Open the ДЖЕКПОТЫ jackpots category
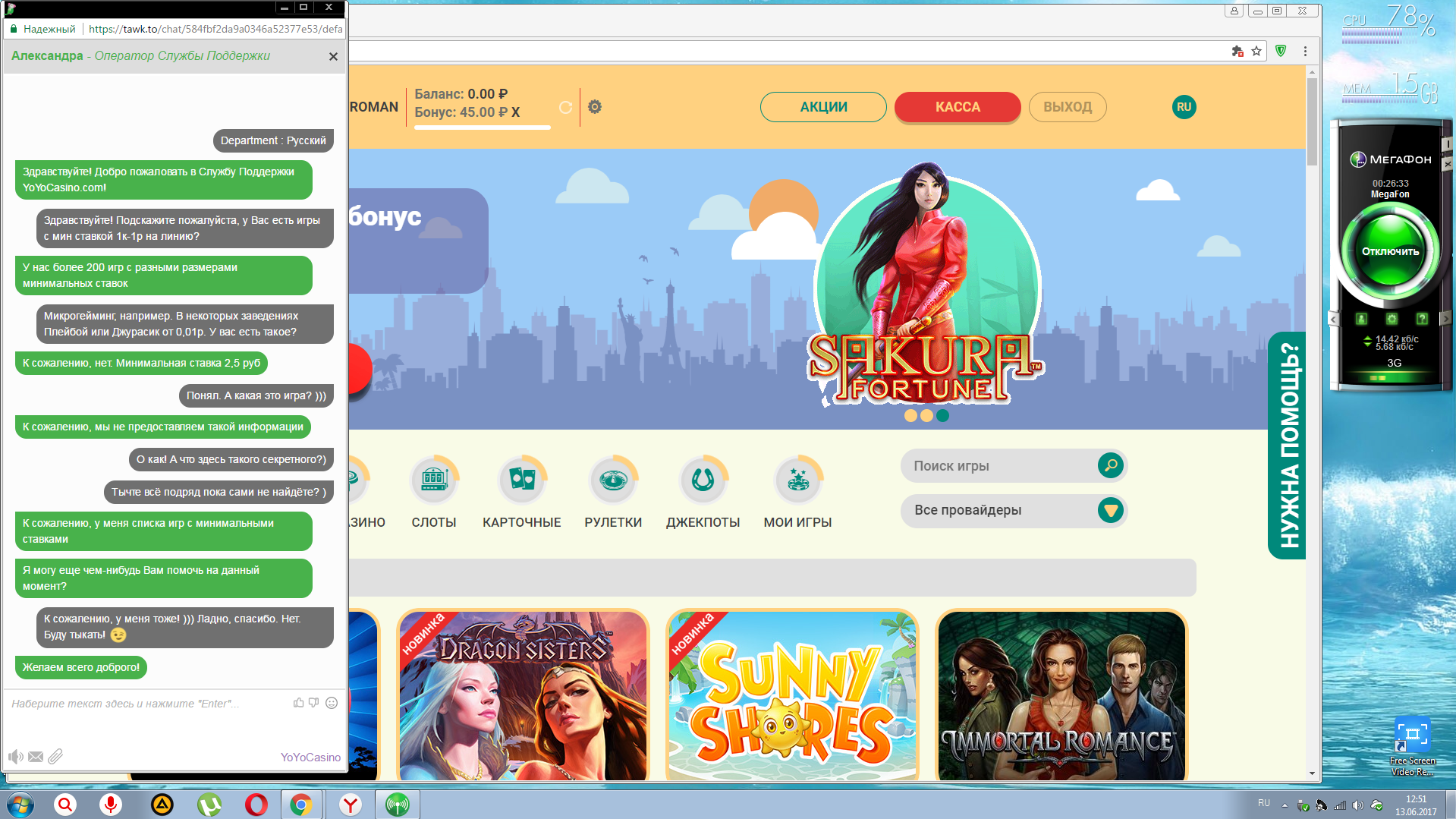The width and height of the screenshot is (1456, 819). click(x=703, y=492)
